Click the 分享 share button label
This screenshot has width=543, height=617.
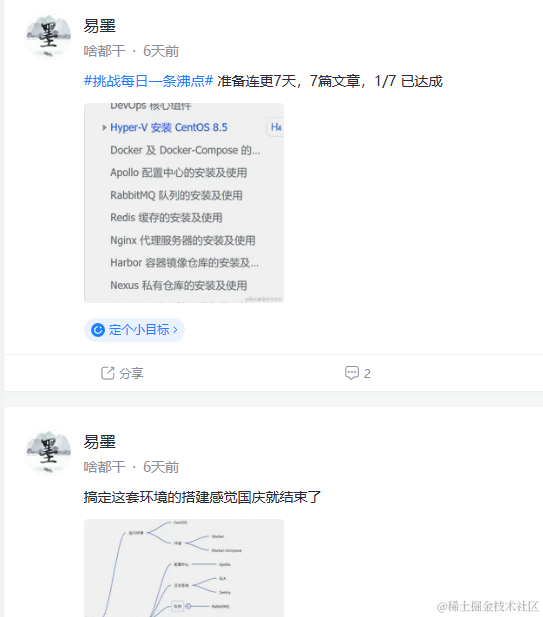point(131,373)
